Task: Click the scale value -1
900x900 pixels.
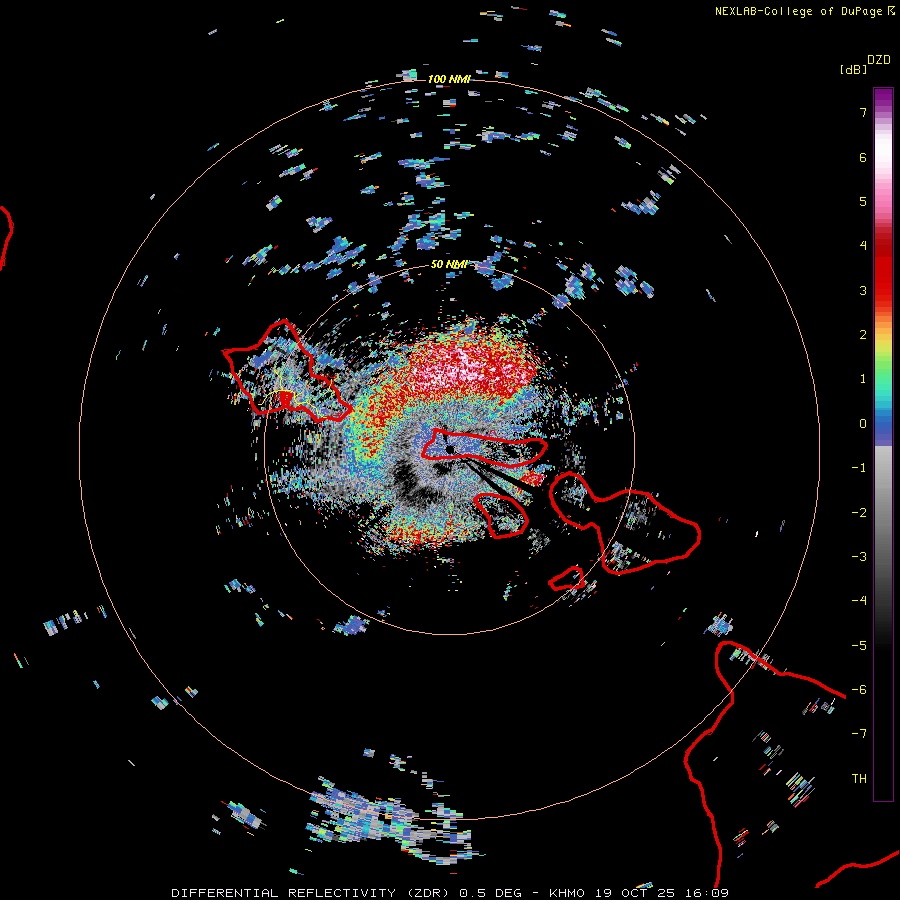Action: (859, 468)
